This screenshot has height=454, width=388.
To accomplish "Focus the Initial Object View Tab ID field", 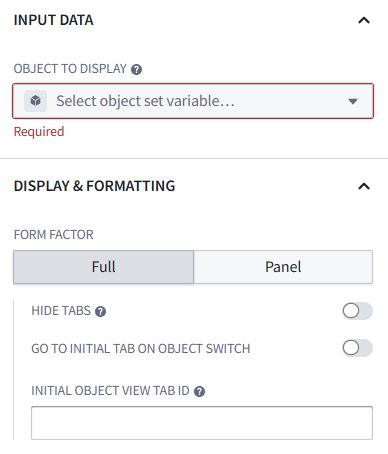I will point(202,423).
